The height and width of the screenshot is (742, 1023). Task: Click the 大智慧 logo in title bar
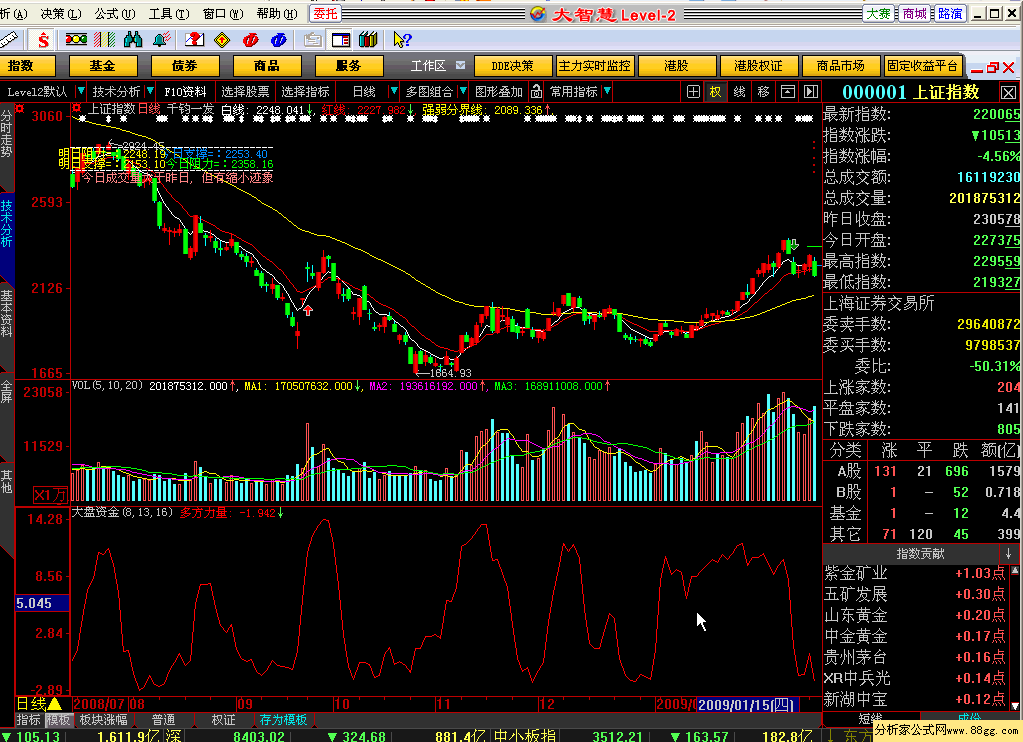point(538,14)
